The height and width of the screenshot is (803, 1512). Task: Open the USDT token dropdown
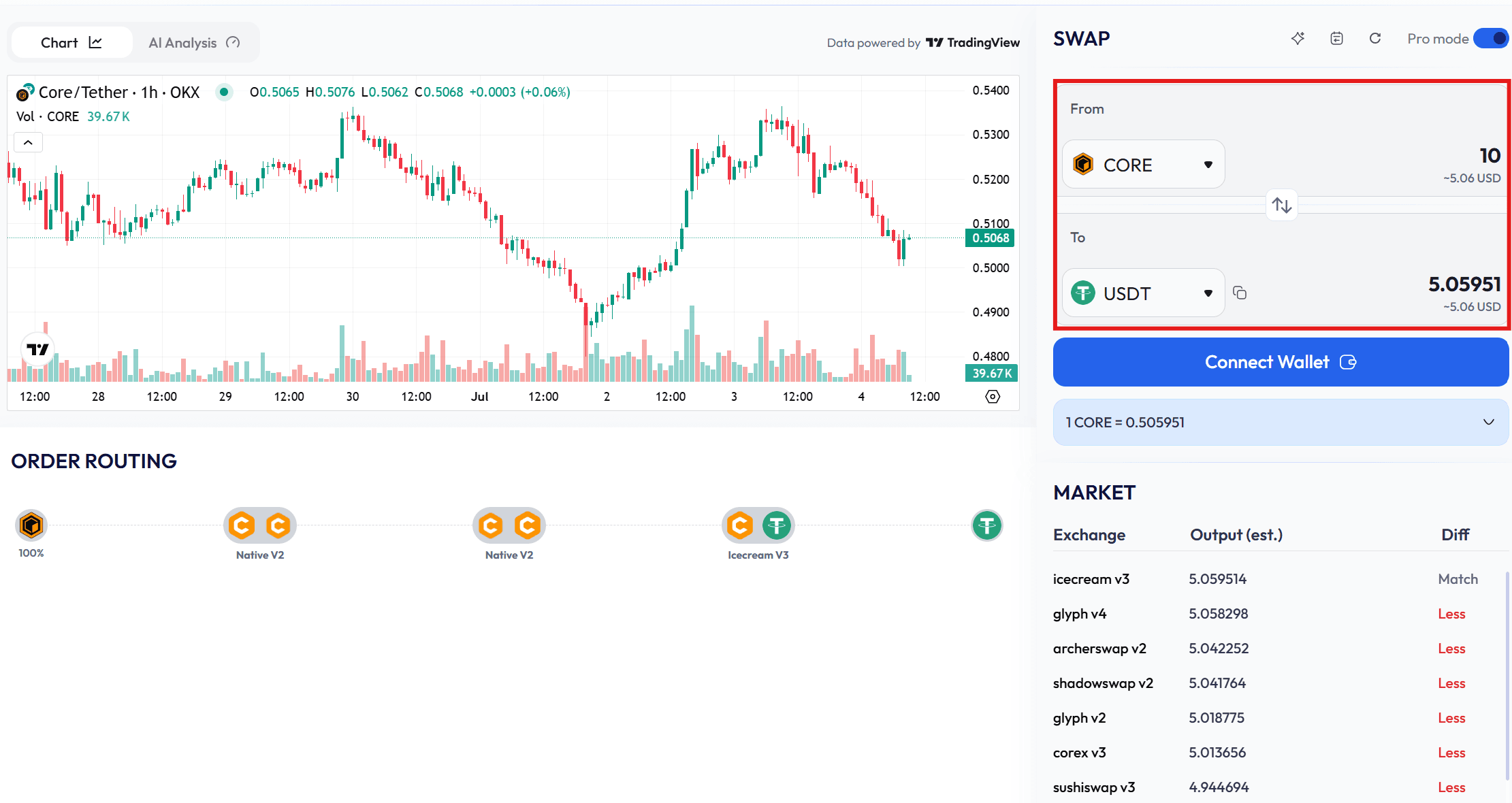pyautogui.click(x=1143, y=293)
